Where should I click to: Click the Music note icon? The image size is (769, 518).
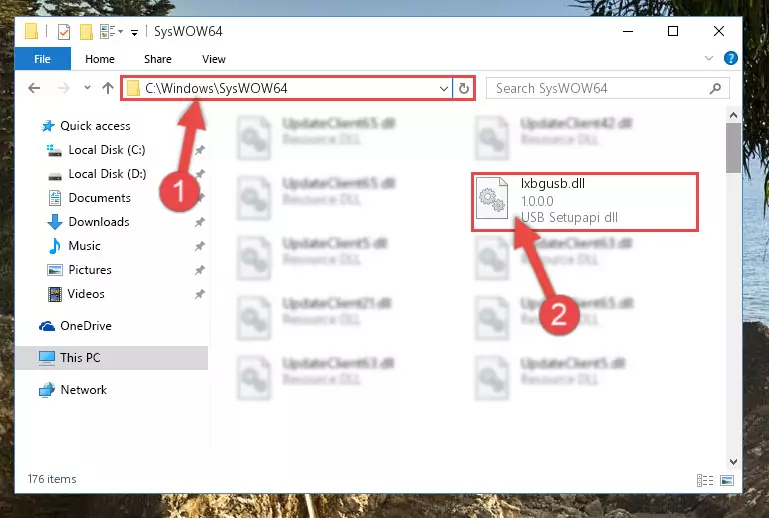click(54, 246)
